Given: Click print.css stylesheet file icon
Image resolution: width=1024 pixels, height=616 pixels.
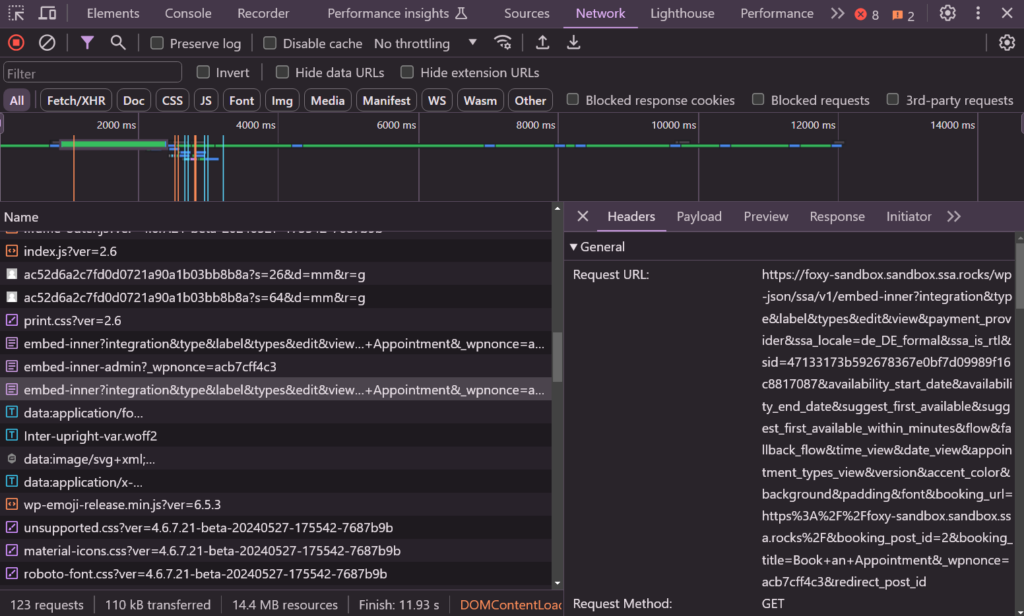Looking at the screenshot, I should (x=12, y=320).
